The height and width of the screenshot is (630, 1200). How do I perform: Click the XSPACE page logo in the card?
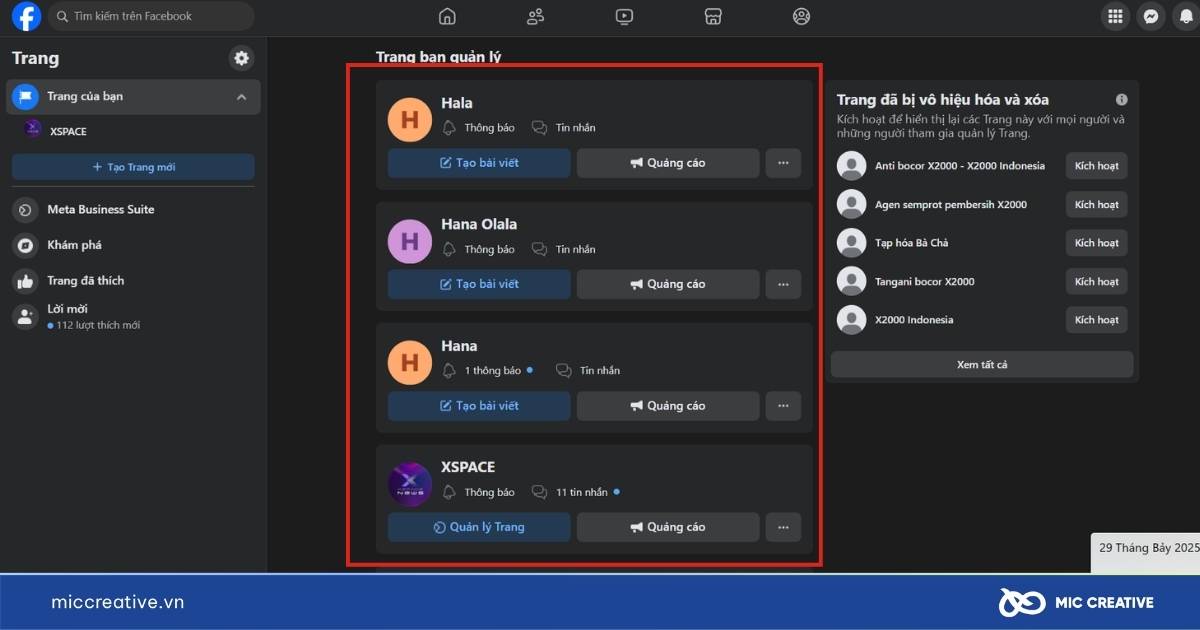click(409, 484)
